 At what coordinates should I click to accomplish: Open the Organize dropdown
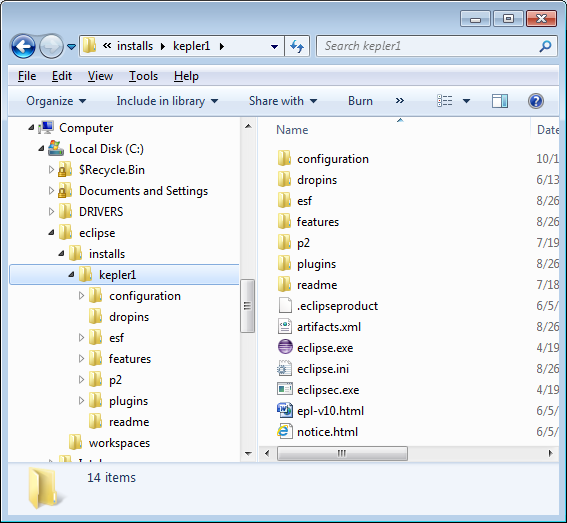(x=56, y=101)
